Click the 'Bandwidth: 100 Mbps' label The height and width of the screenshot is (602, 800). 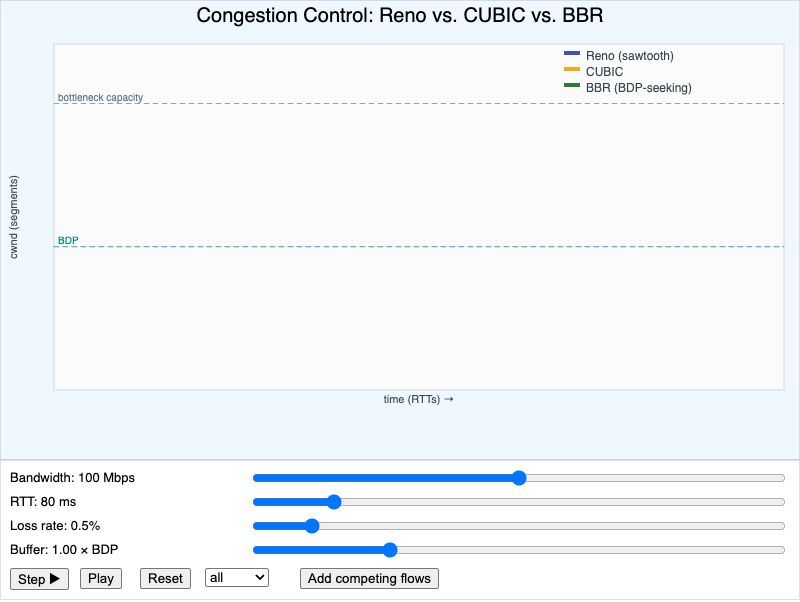(x=72, y=478)
